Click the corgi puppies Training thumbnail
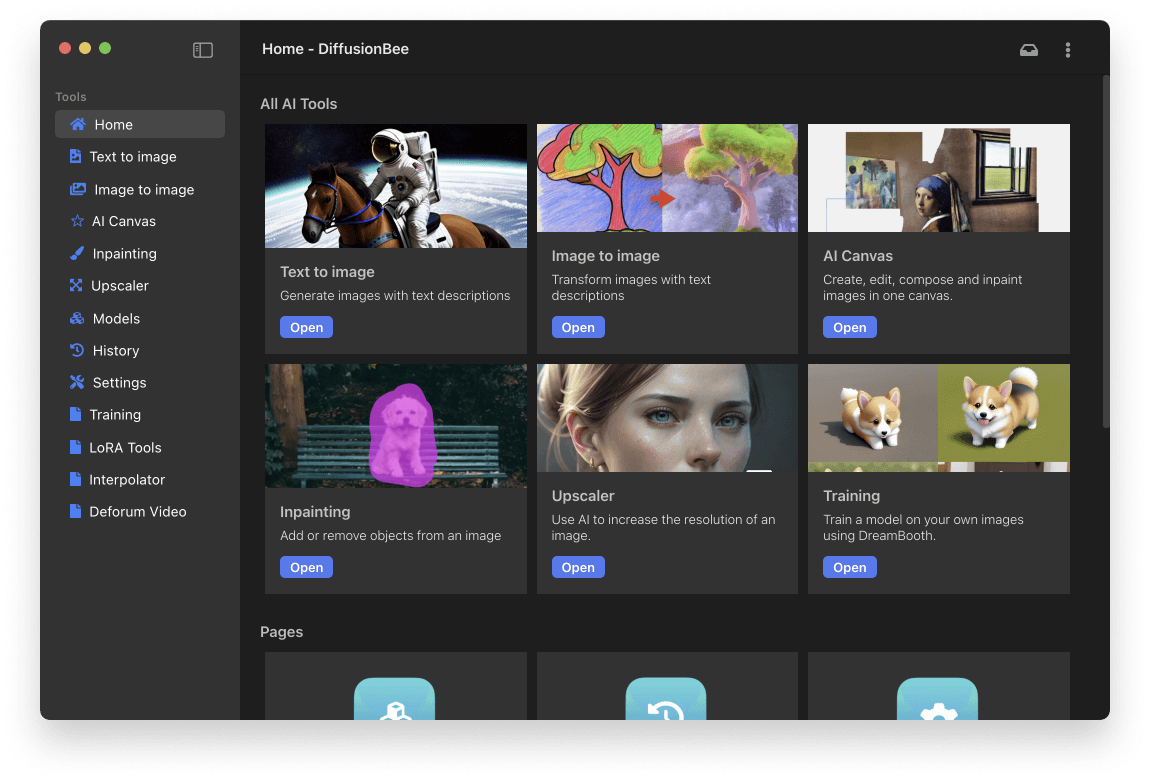1150x780 pixels. click(x=939, y=418)
